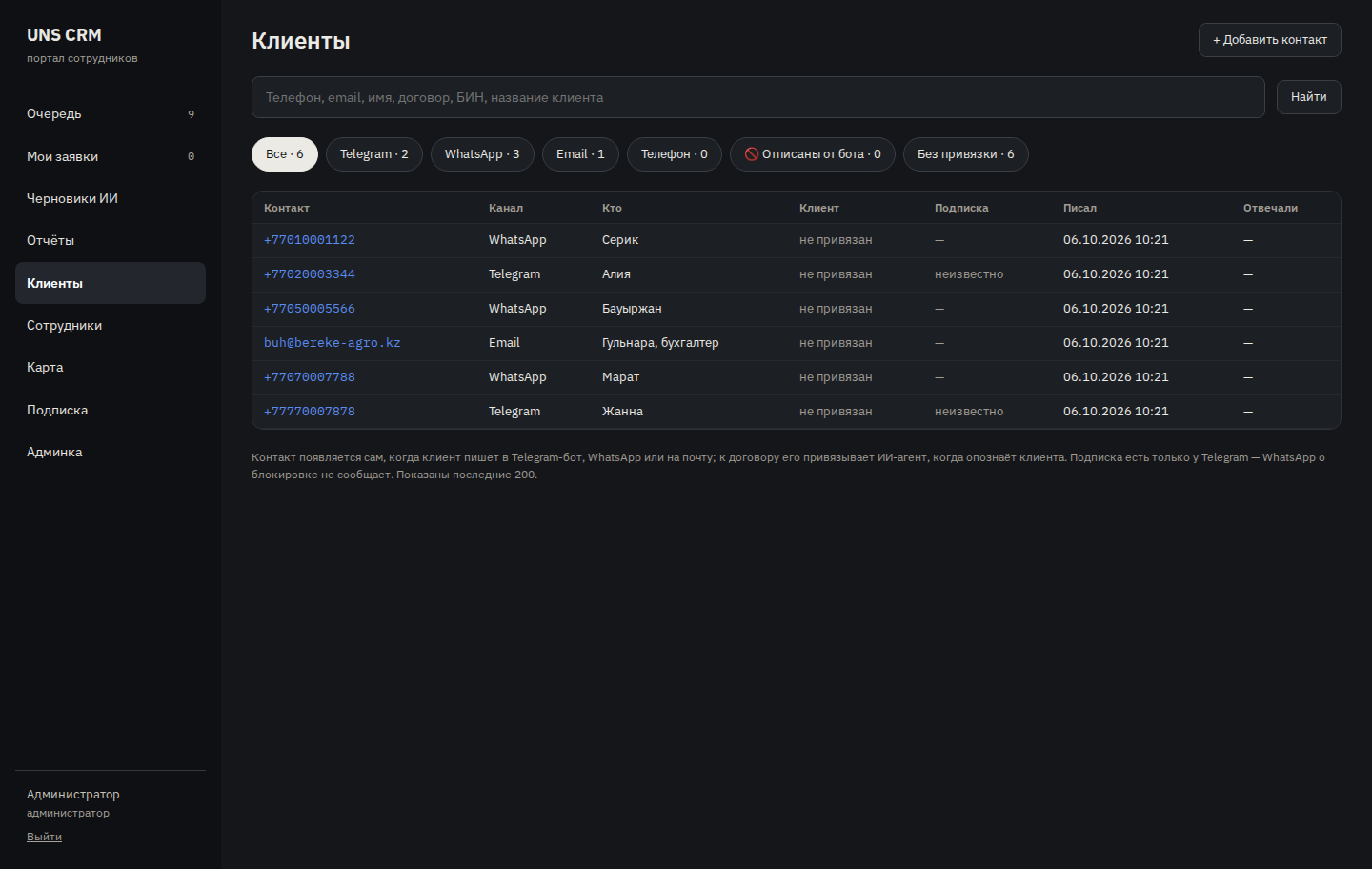
Task: Open contact +77020003344
Action: (x=309, y=274)
